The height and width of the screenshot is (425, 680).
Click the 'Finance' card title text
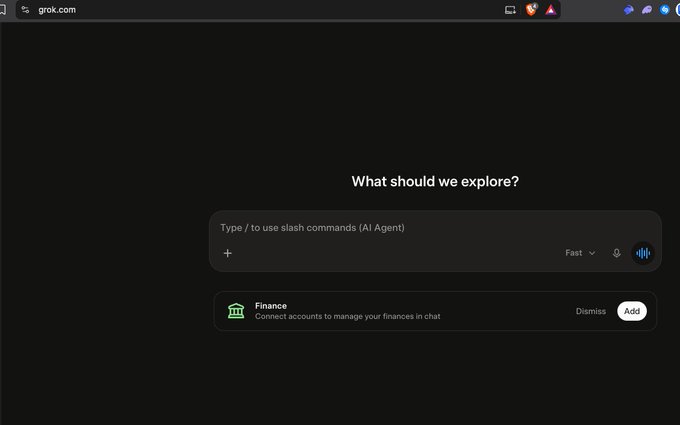[271, 306]
